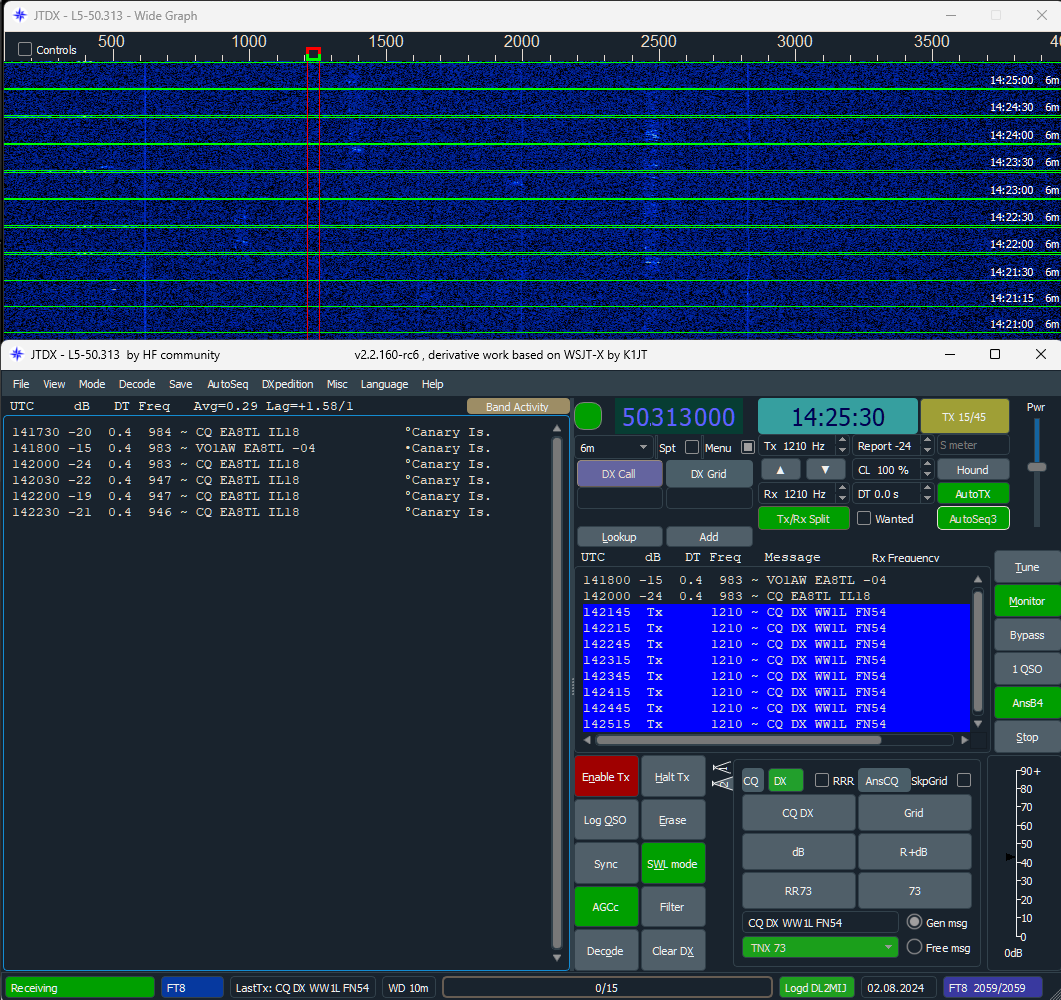
Task: Toggle the Spt checkbox
Action: [692, 447]
